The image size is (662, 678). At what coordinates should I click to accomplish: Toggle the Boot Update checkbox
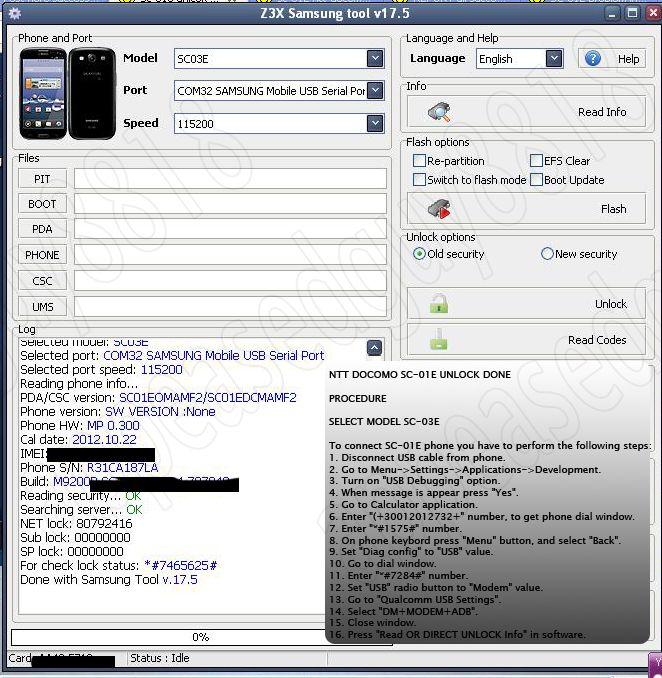point(537,180)
